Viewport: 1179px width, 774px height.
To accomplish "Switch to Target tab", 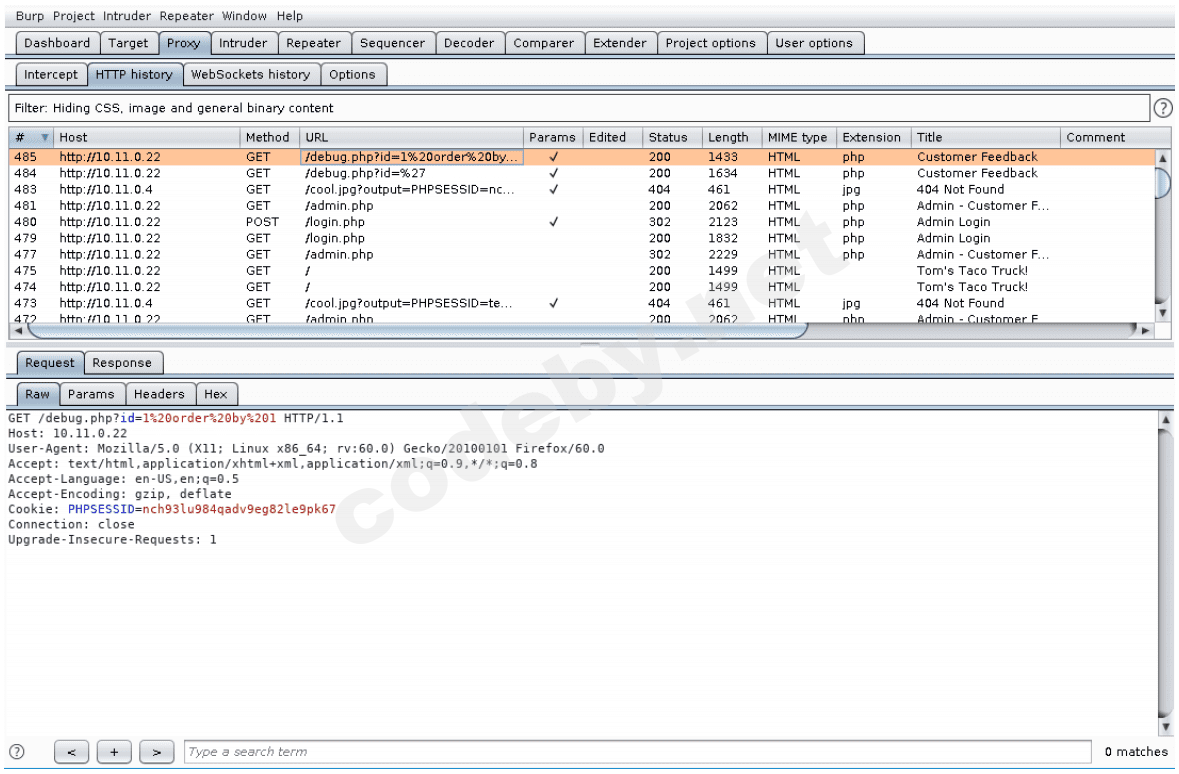I will pos(129,43).
